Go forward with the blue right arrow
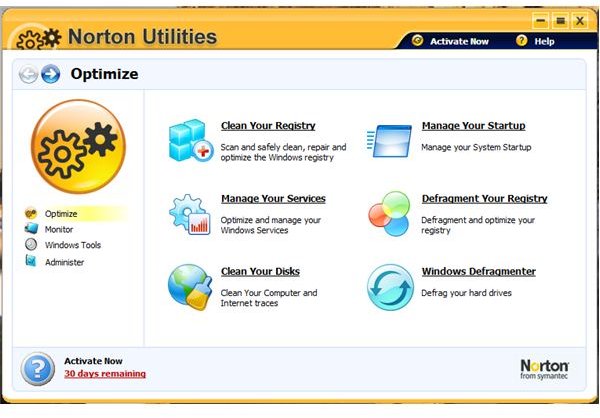600x418 pixels. 51,74
